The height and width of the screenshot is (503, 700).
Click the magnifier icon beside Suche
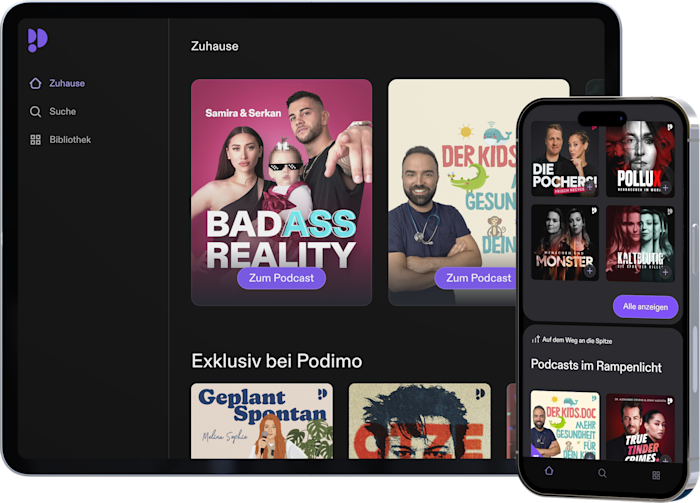pos(35,112)
